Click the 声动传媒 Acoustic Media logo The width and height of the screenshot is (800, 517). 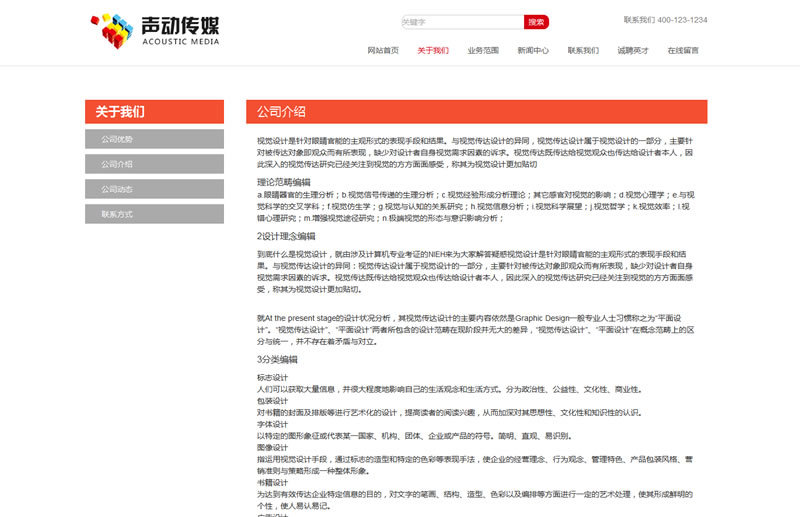155,31
